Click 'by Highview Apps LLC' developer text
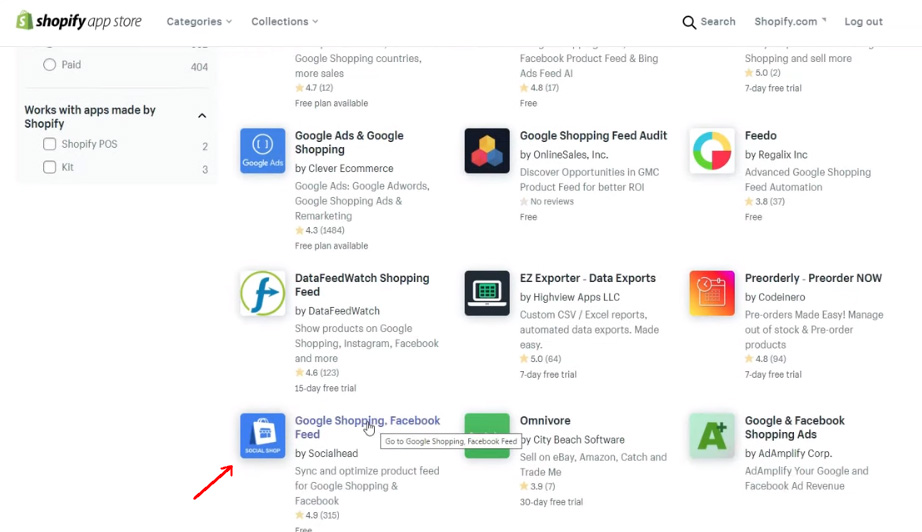This screenshot has width=922, height=532. 570,297
